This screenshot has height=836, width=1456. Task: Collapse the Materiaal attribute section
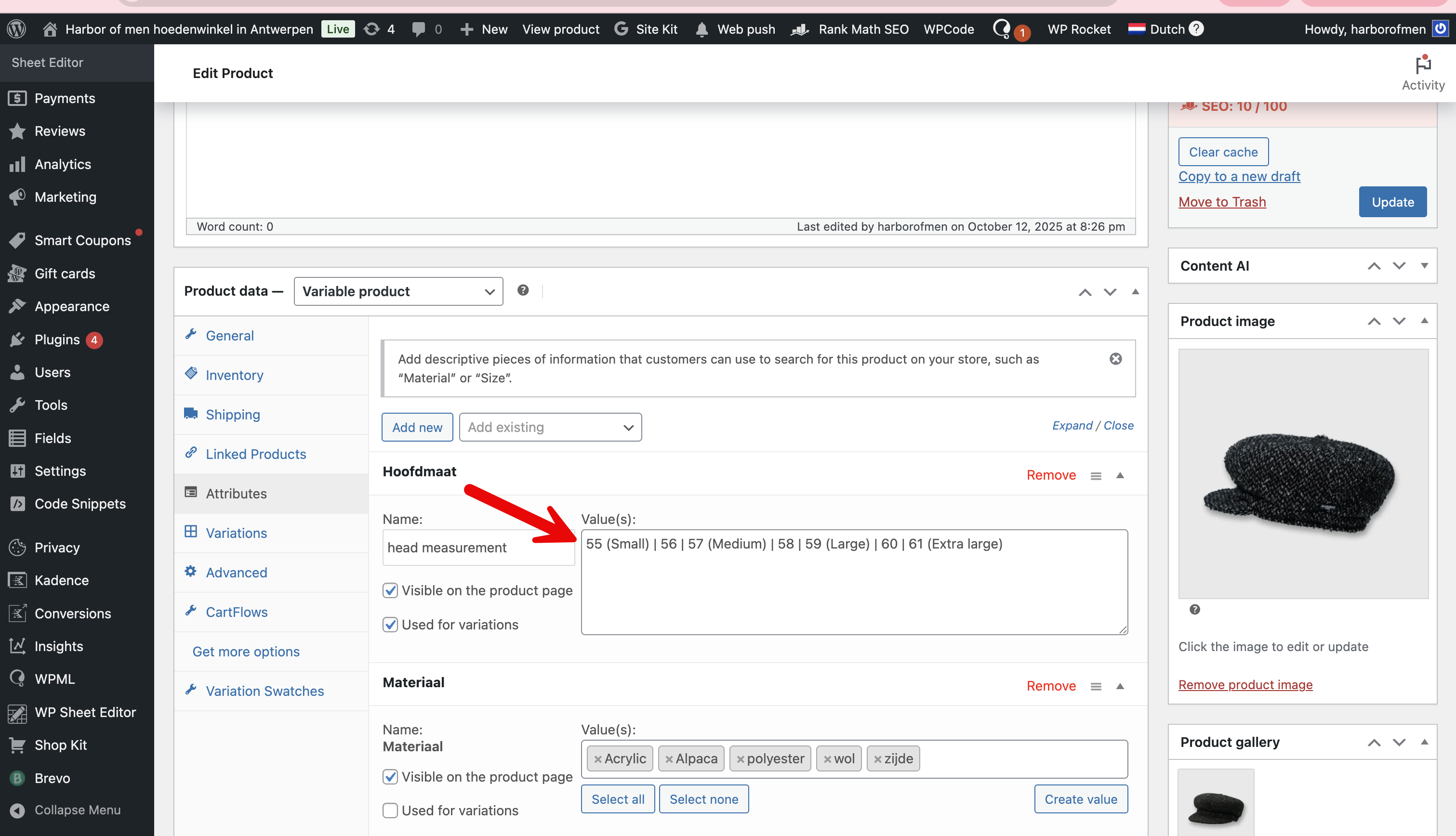[1119, 686]
